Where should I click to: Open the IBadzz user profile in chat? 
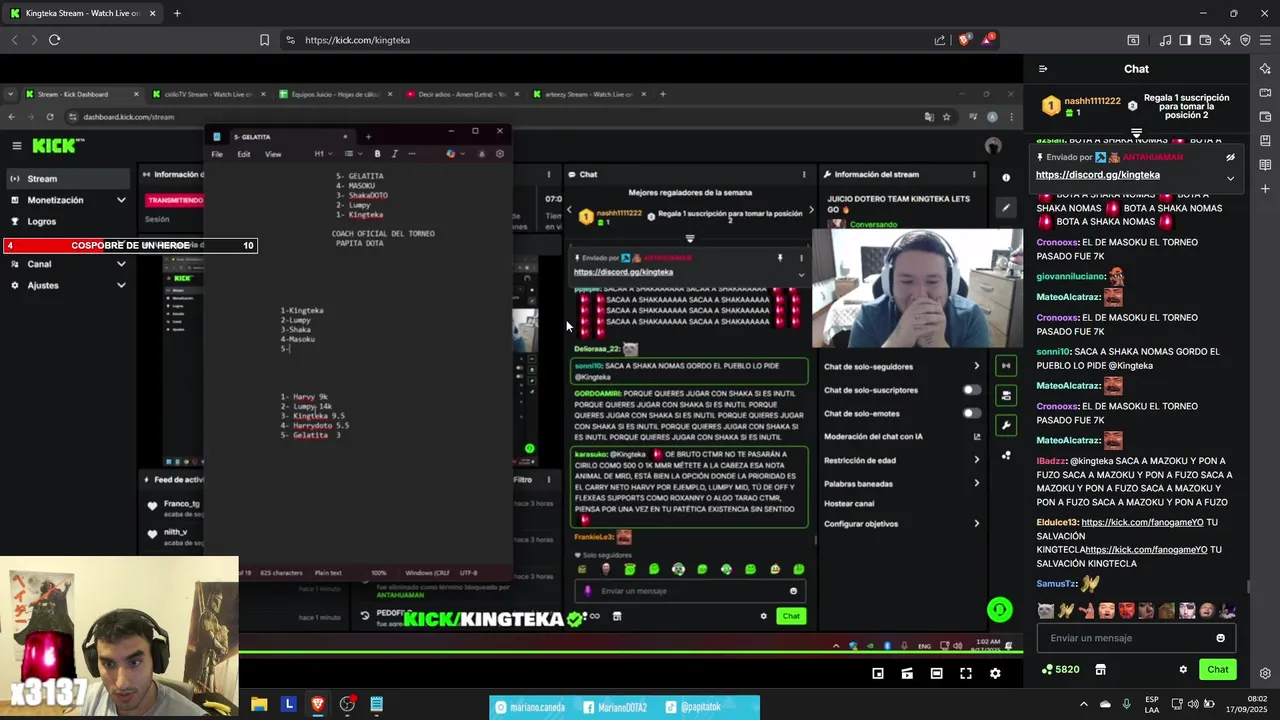tap(1051, 462)
